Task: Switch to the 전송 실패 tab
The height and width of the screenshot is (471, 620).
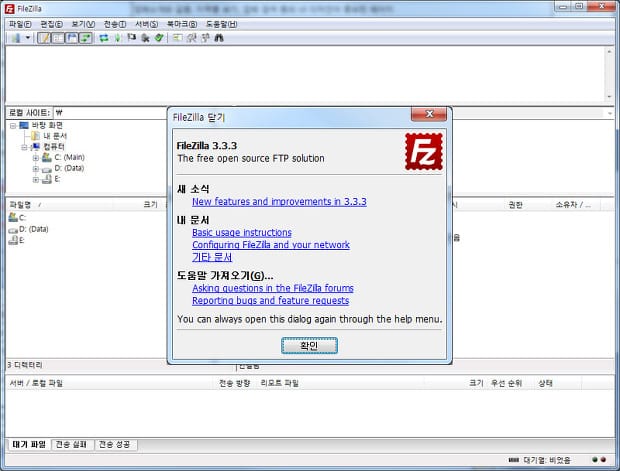Action: pyautogui.click(x=71, y=445)
